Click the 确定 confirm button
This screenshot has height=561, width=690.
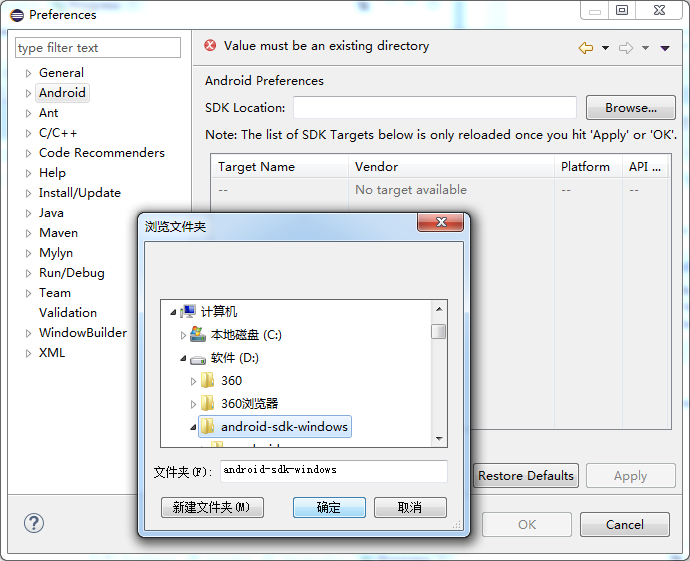[329, 507]
